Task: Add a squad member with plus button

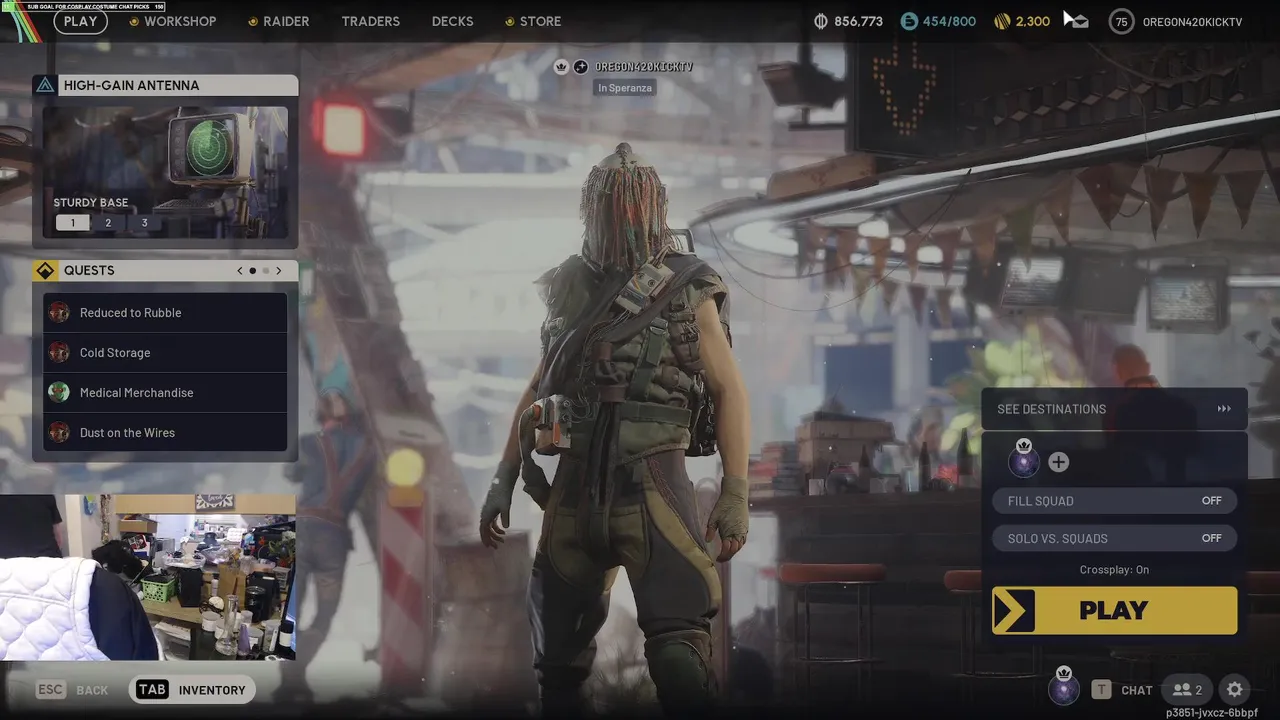Action: [x=1058, y=462]
